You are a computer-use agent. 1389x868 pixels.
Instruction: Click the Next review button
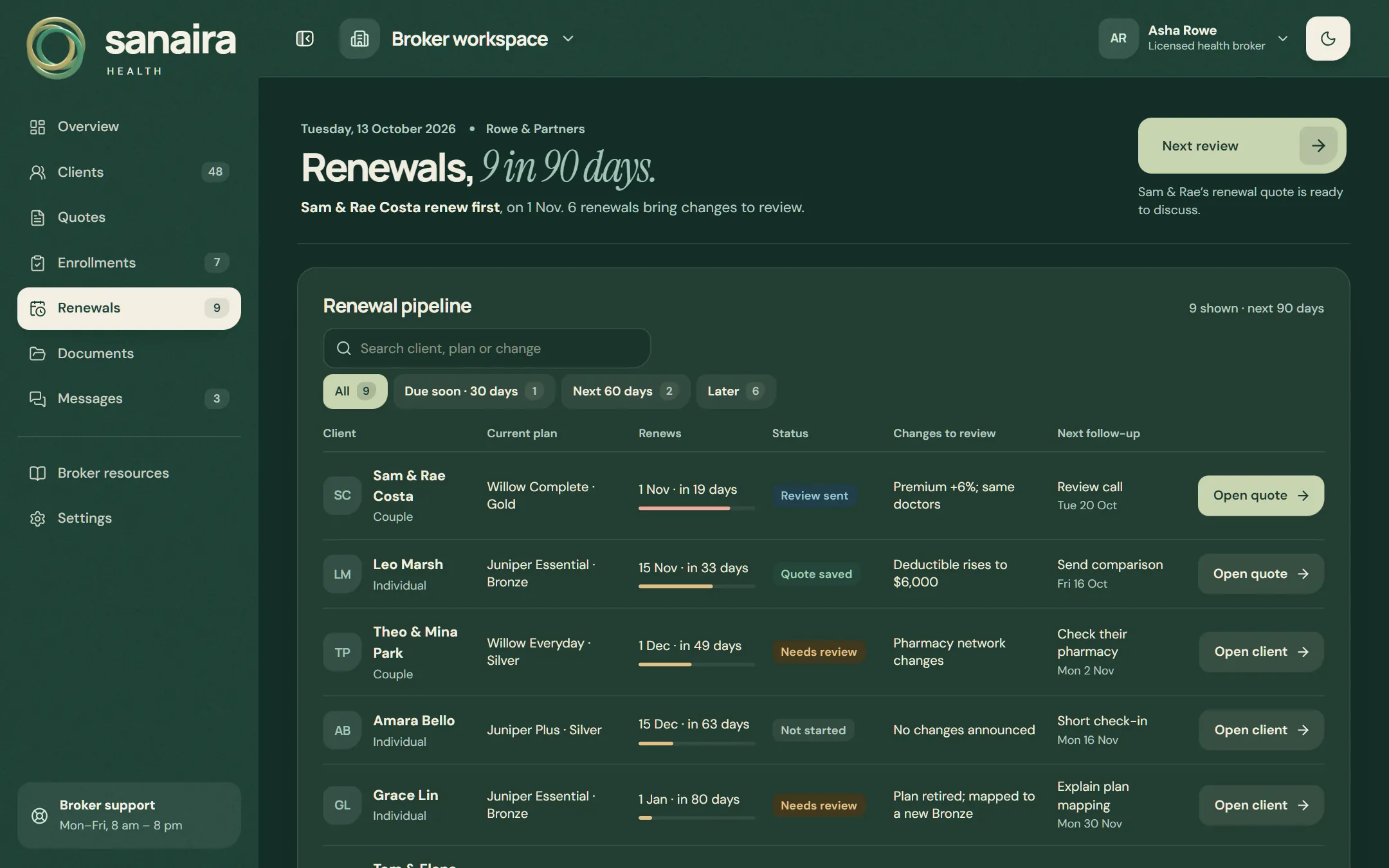point(1242,145)
